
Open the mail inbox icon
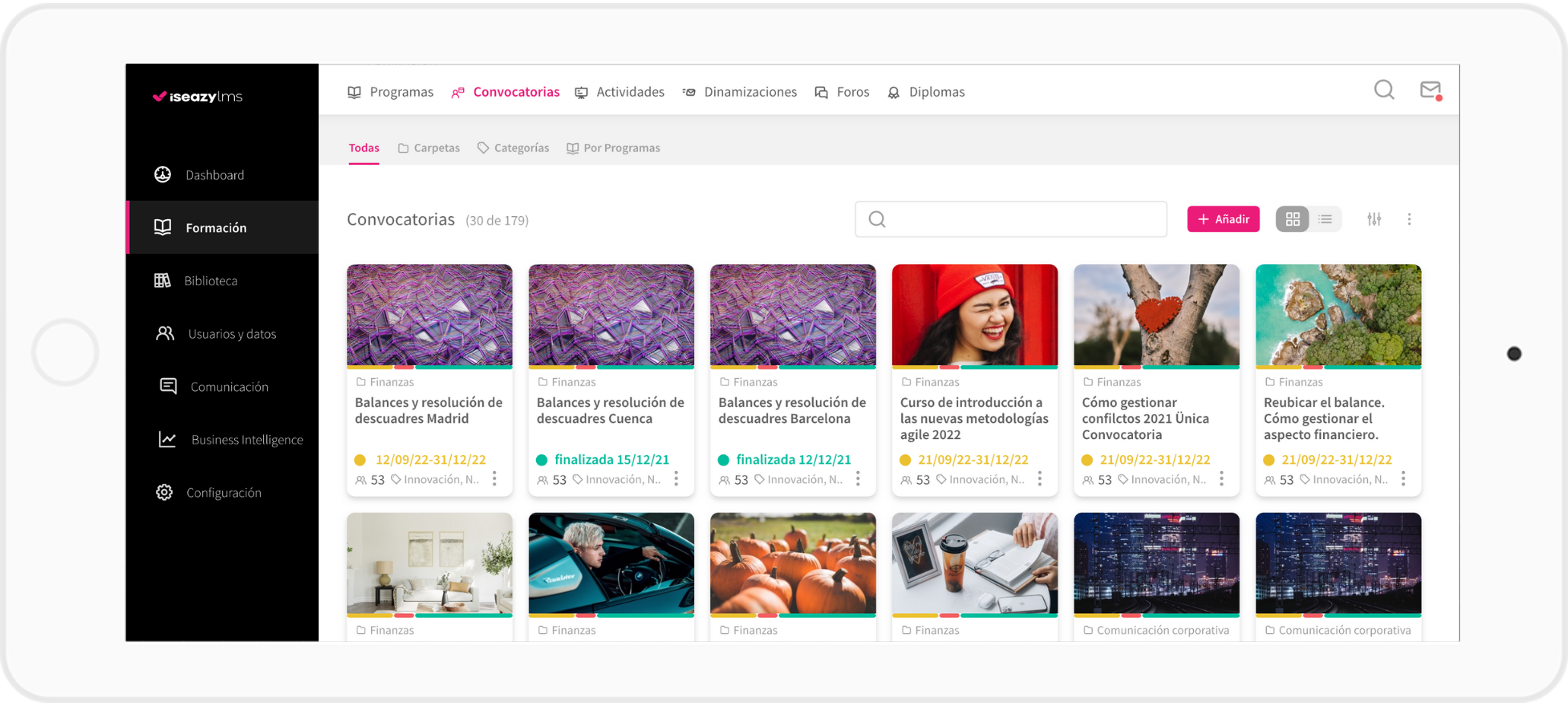(1430, 91)
